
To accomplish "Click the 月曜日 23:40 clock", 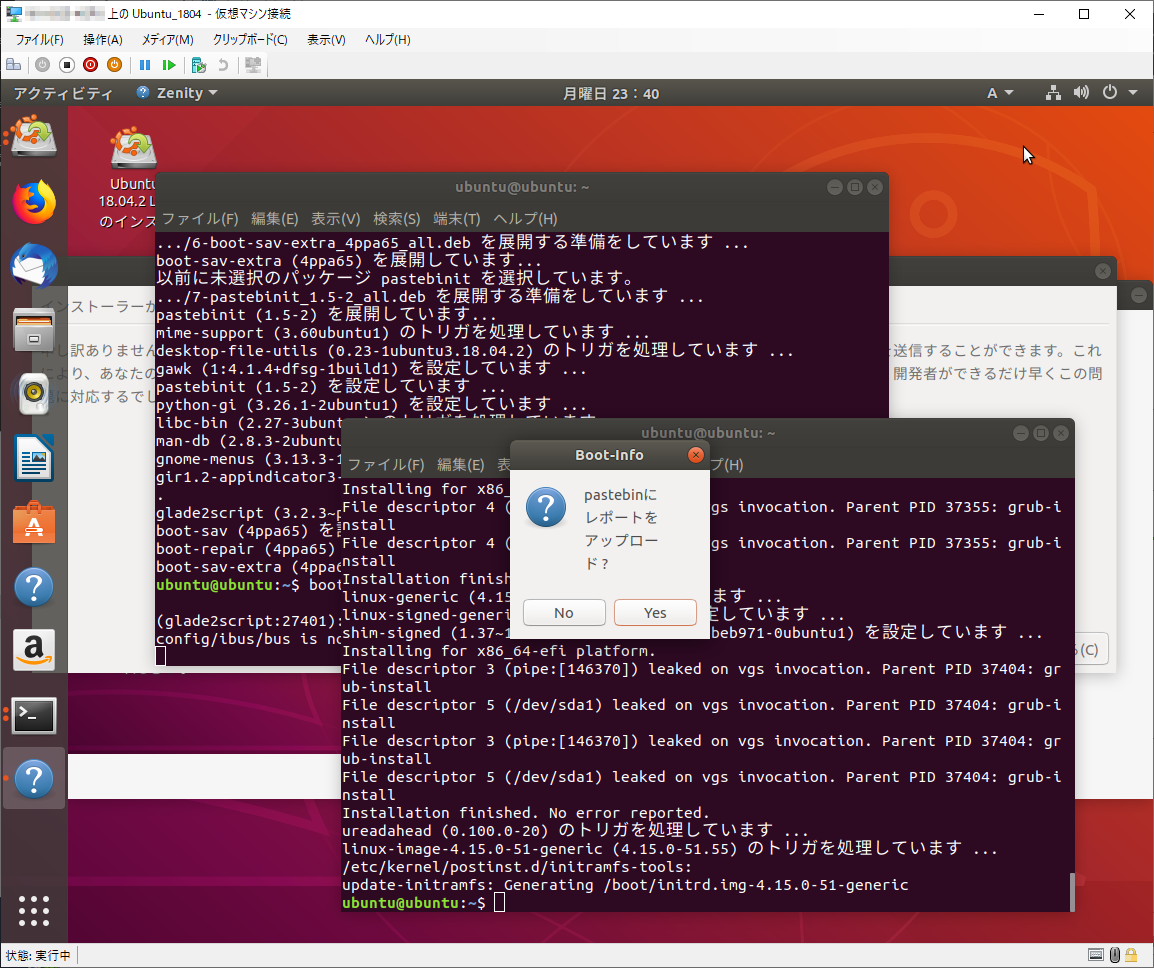I will coord(611,93).
